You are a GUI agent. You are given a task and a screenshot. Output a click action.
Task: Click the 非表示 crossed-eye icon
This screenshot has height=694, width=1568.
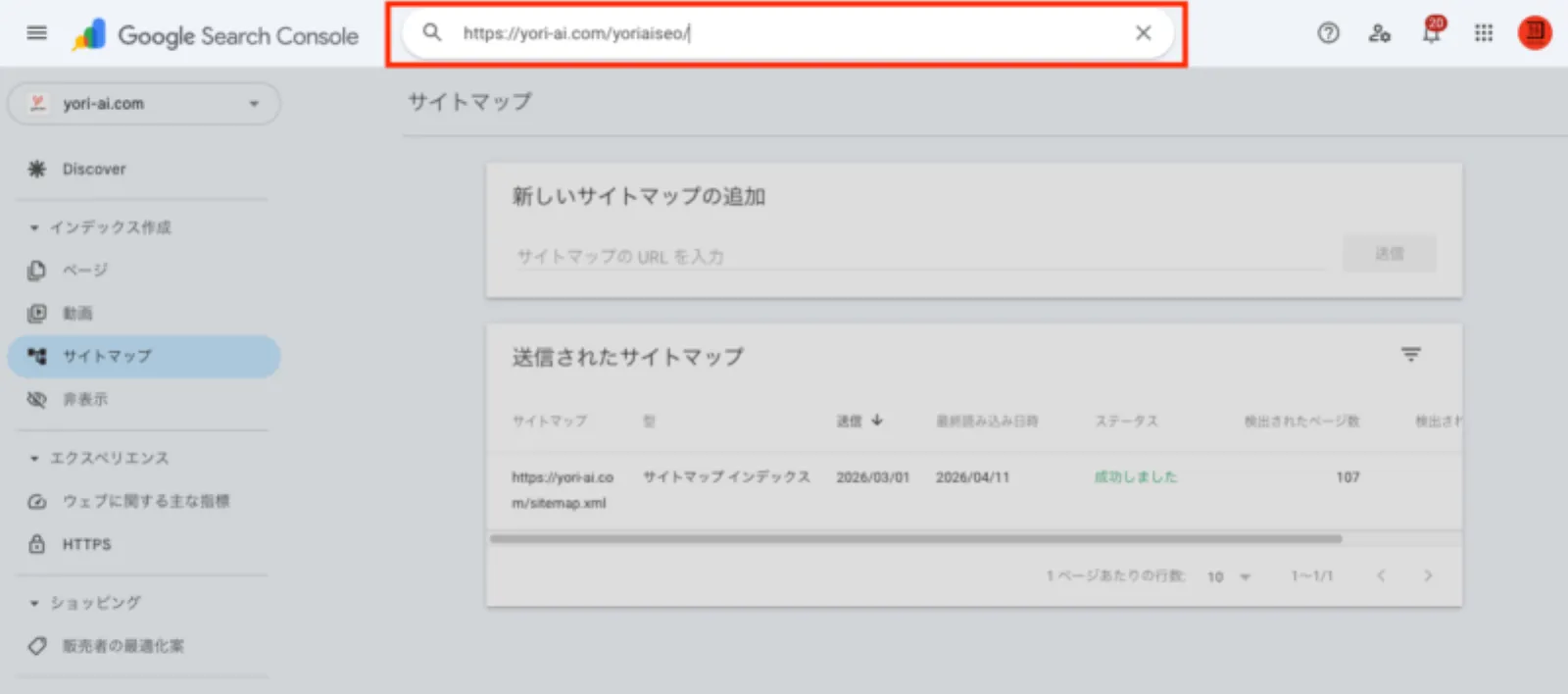[x=37, y=400]
